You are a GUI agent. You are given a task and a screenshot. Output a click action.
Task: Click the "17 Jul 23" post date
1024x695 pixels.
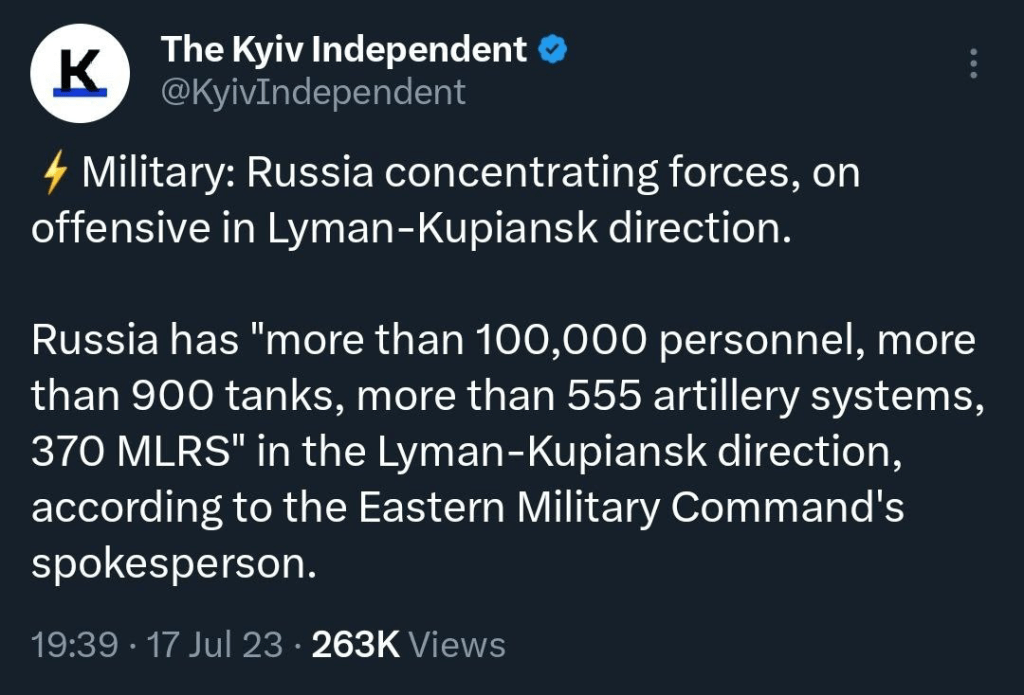pos(214,644)
